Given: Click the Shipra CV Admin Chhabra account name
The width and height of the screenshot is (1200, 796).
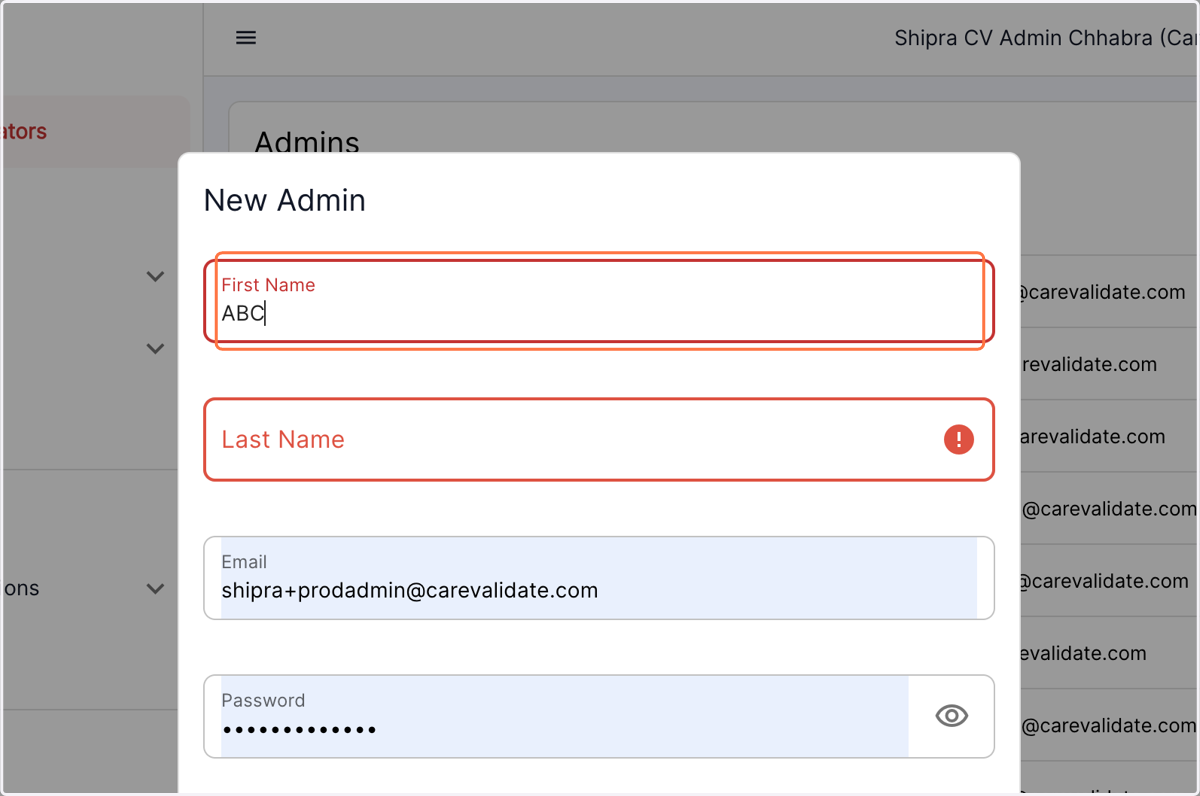Looking at the screenshot, I should pyautogui.click(x=1046, y=38).
